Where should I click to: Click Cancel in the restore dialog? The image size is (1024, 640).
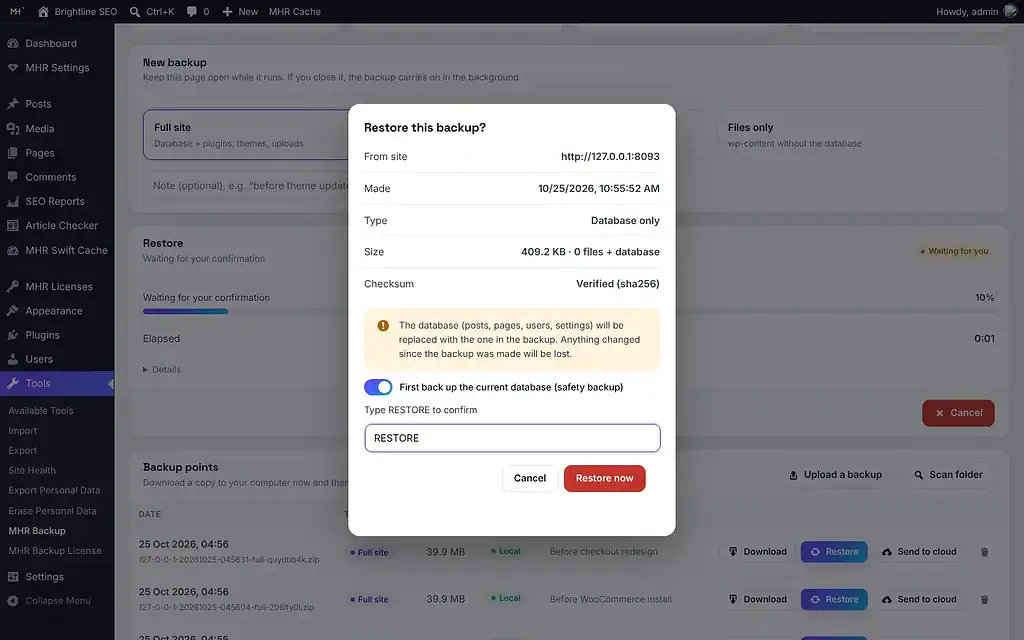[530, 478]
